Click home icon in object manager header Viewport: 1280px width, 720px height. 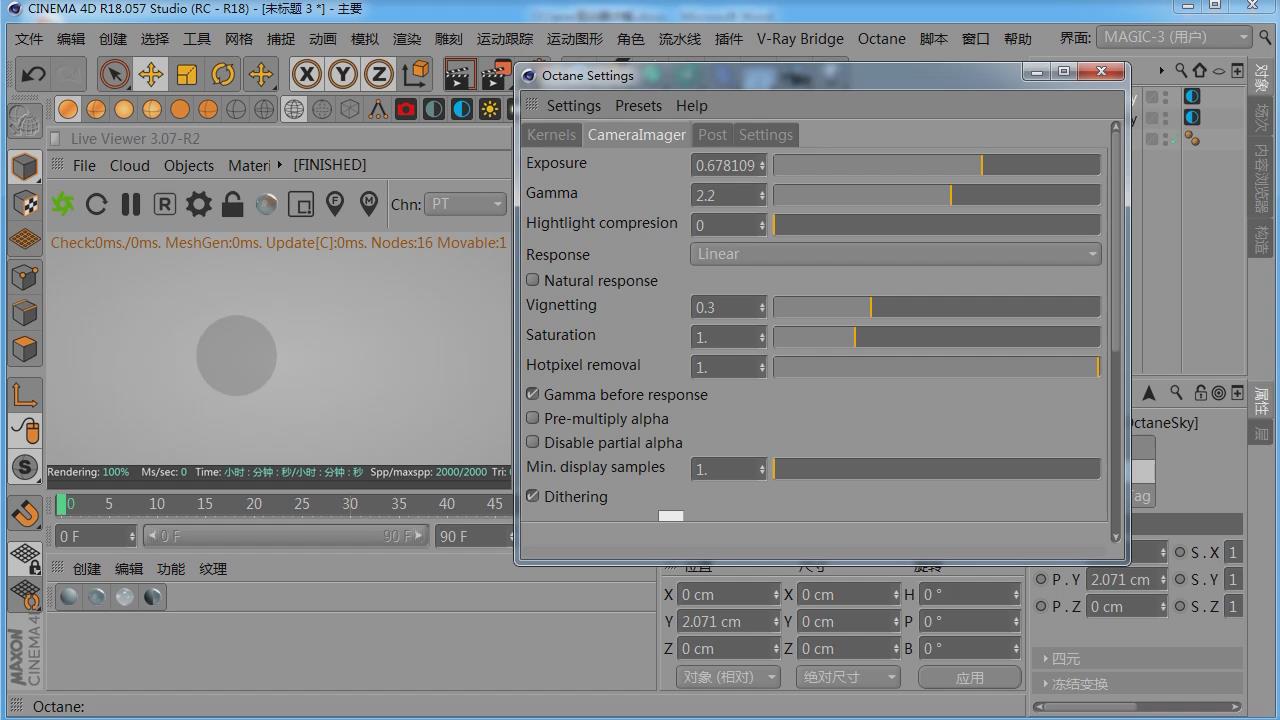click(x=1200, y=70)
